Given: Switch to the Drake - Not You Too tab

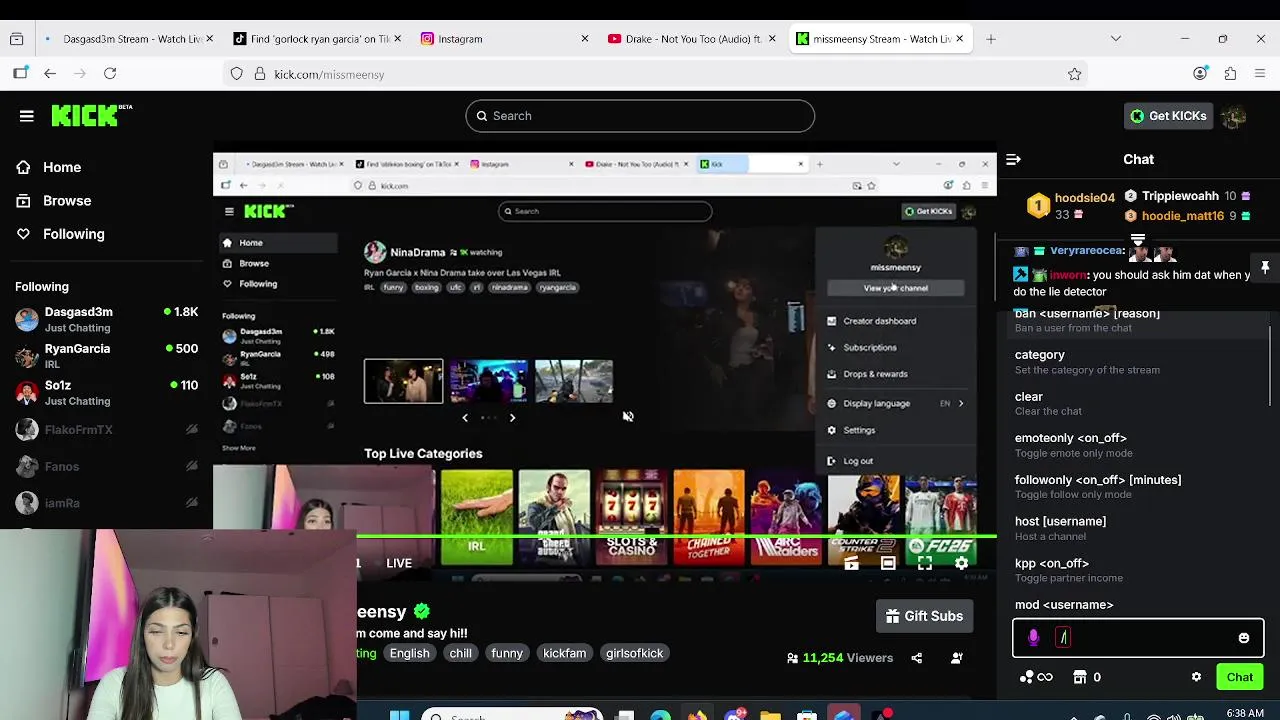Looking at the screenshot, I should [x=692, y=39].
